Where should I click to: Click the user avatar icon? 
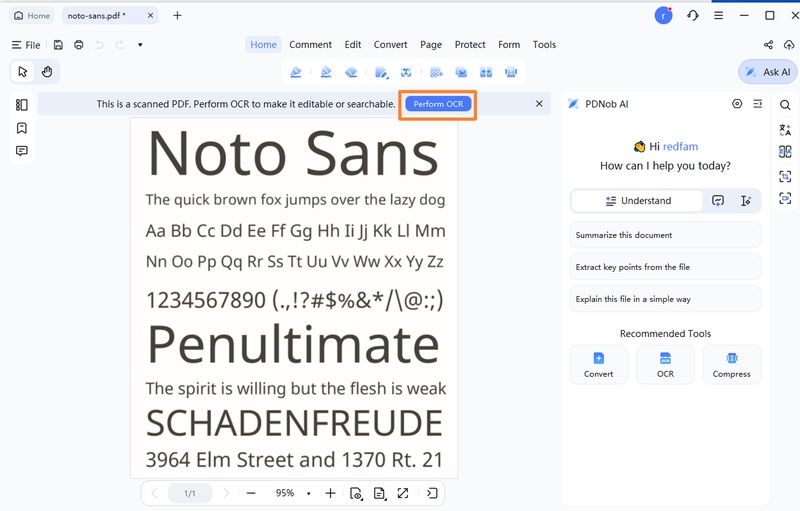click(x=663, y=16)
